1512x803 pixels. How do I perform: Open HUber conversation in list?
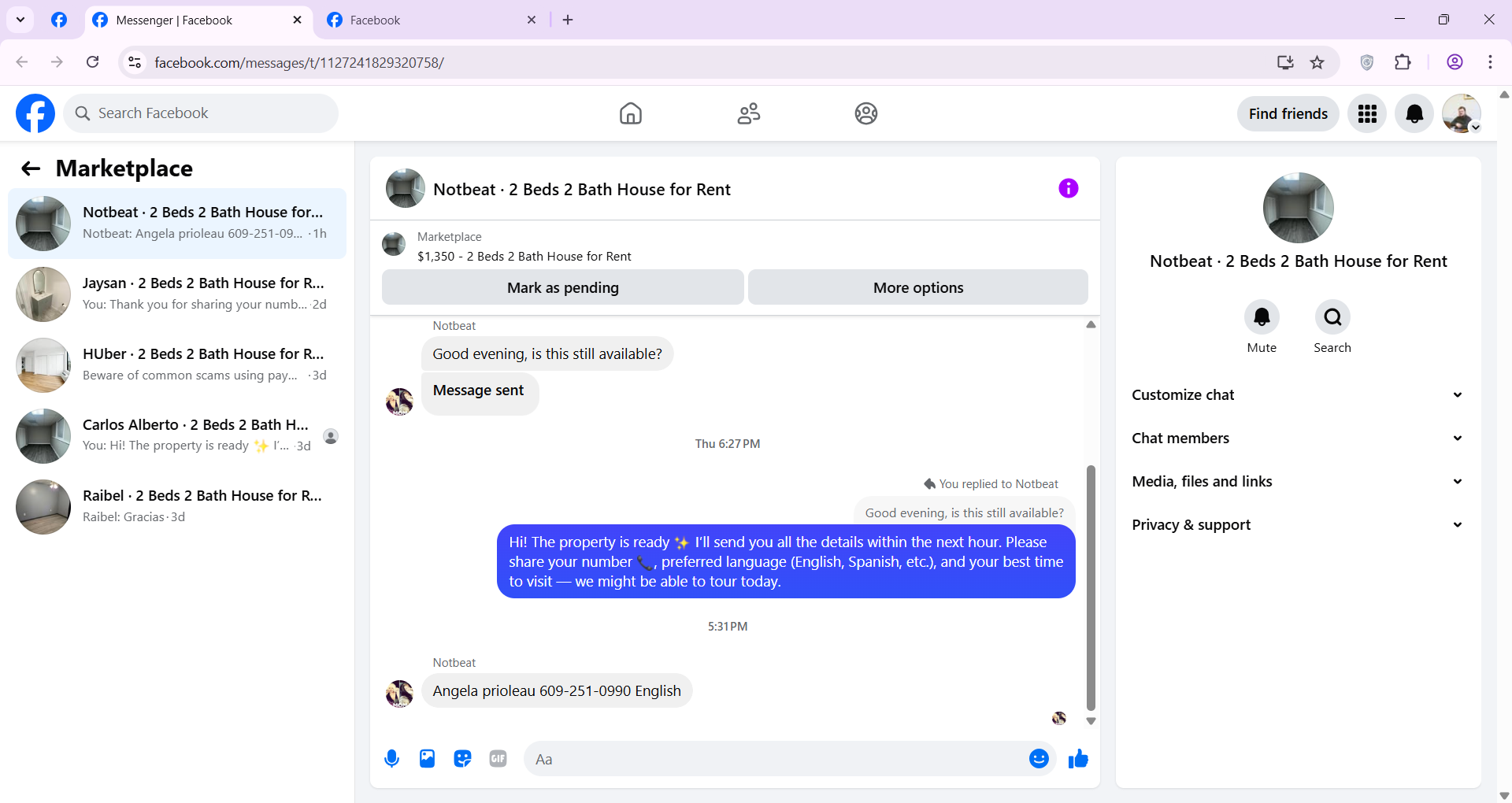pyautogui.click(x=177, y=365)
